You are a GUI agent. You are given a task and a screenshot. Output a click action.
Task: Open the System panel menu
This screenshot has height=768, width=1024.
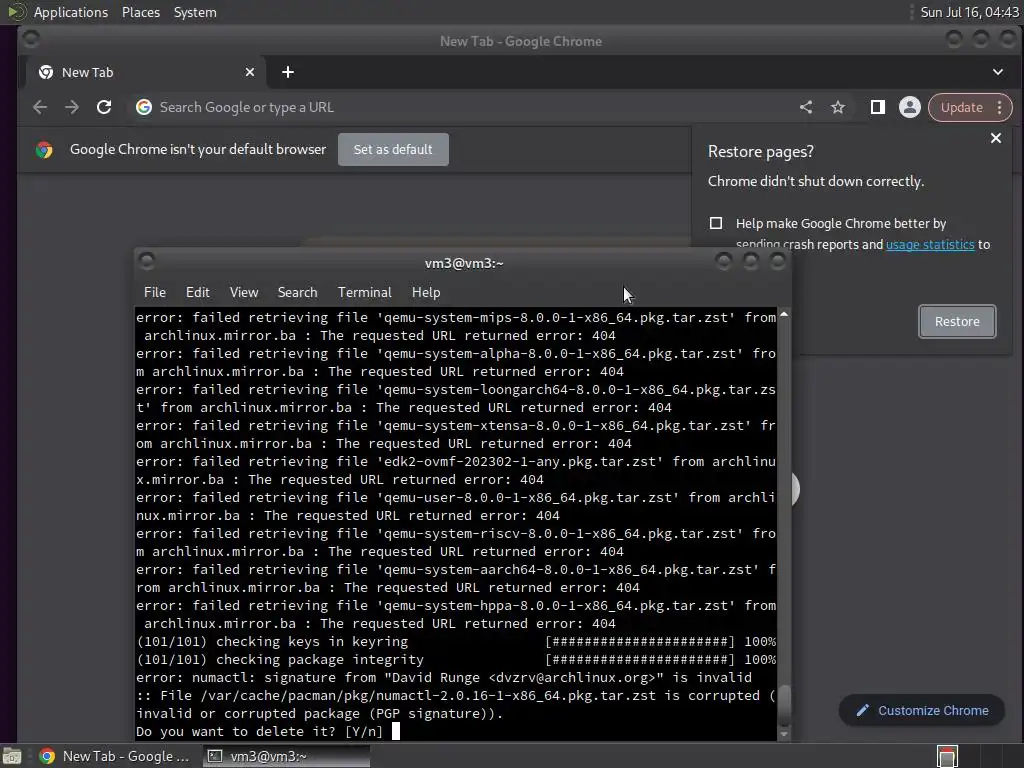point(195,12)
